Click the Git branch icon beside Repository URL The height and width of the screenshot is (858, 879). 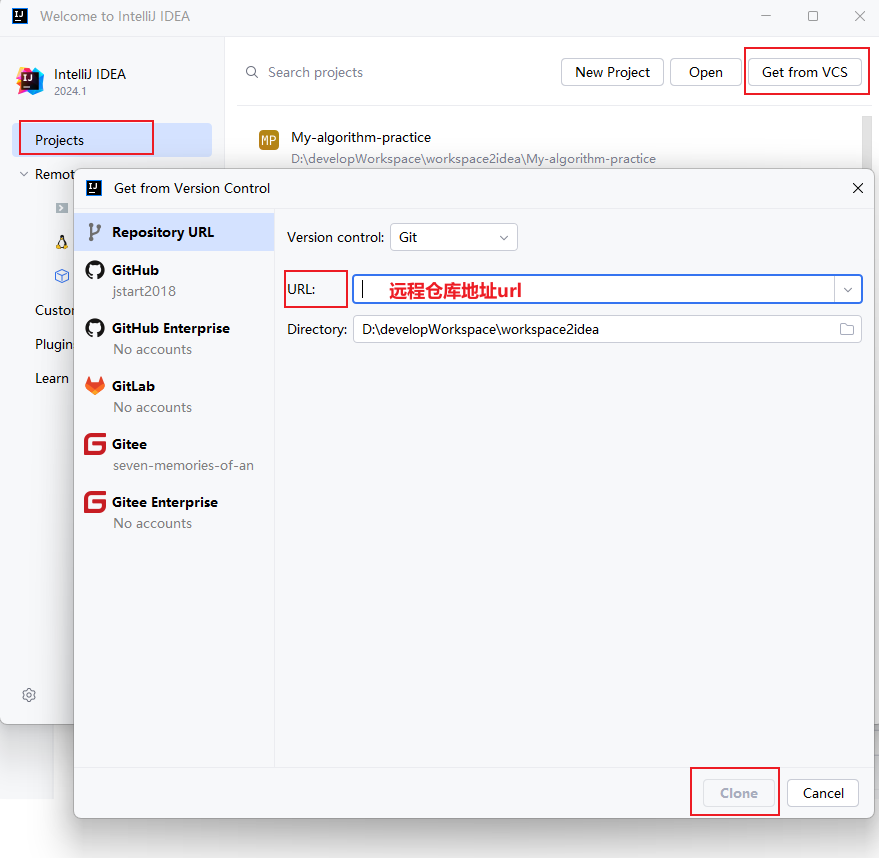[95, 232]
